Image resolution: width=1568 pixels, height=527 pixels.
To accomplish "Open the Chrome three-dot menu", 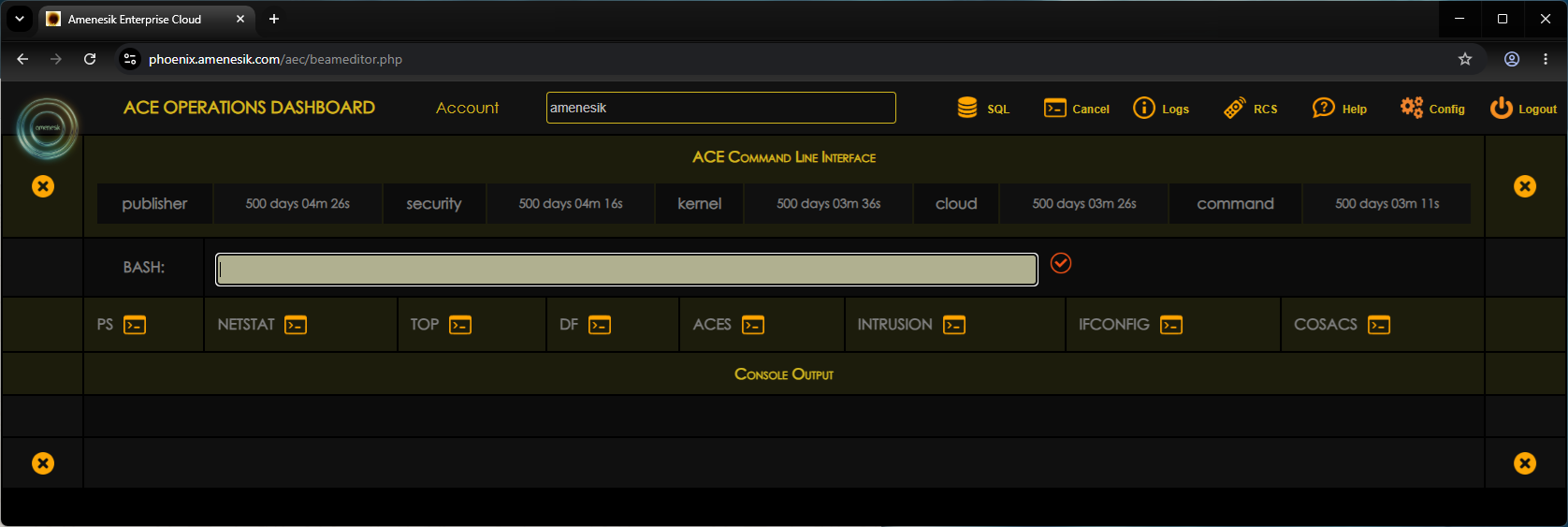I will click(1546, 59).
